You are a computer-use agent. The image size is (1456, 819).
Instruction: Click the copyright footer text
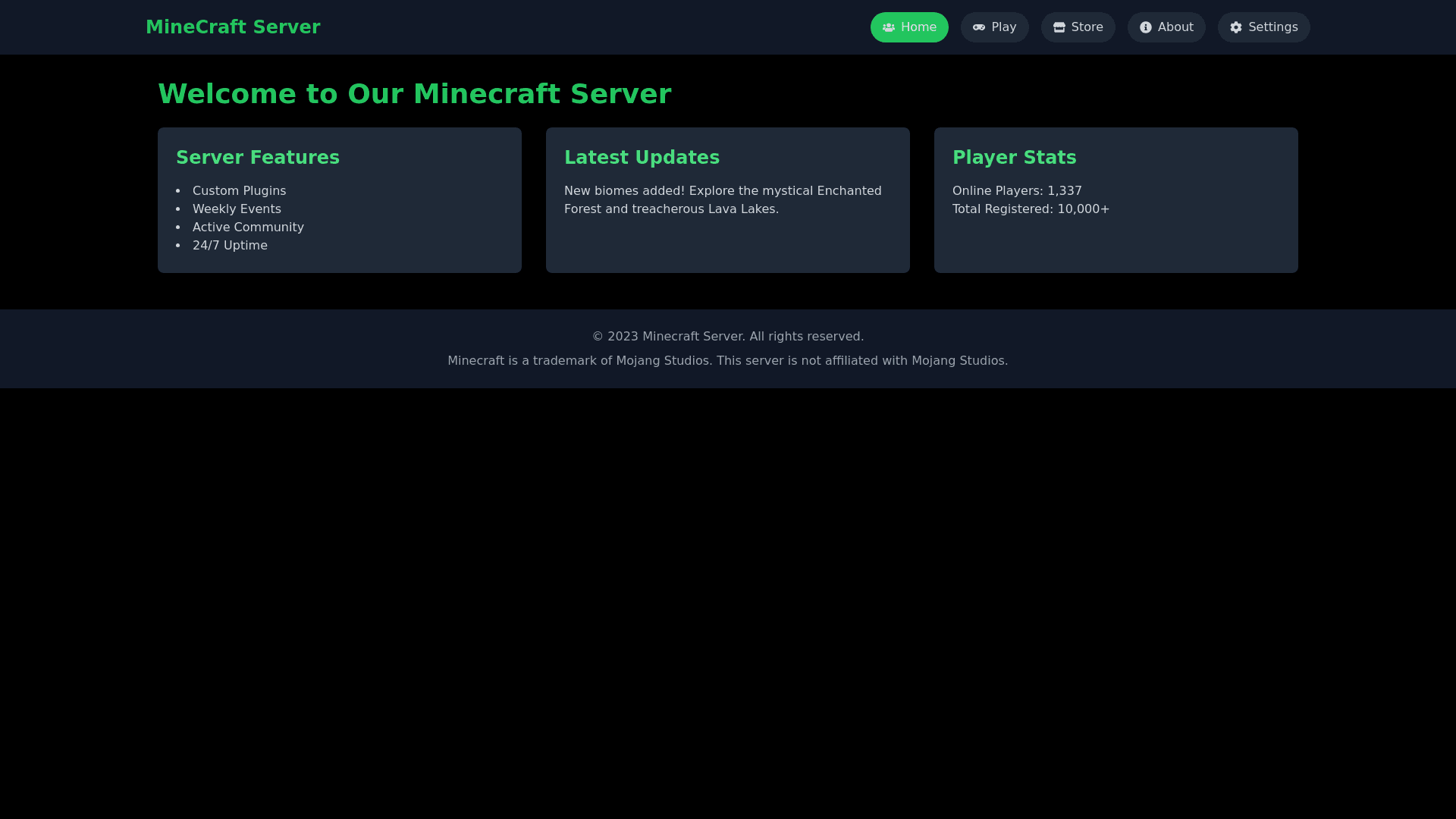727,337
